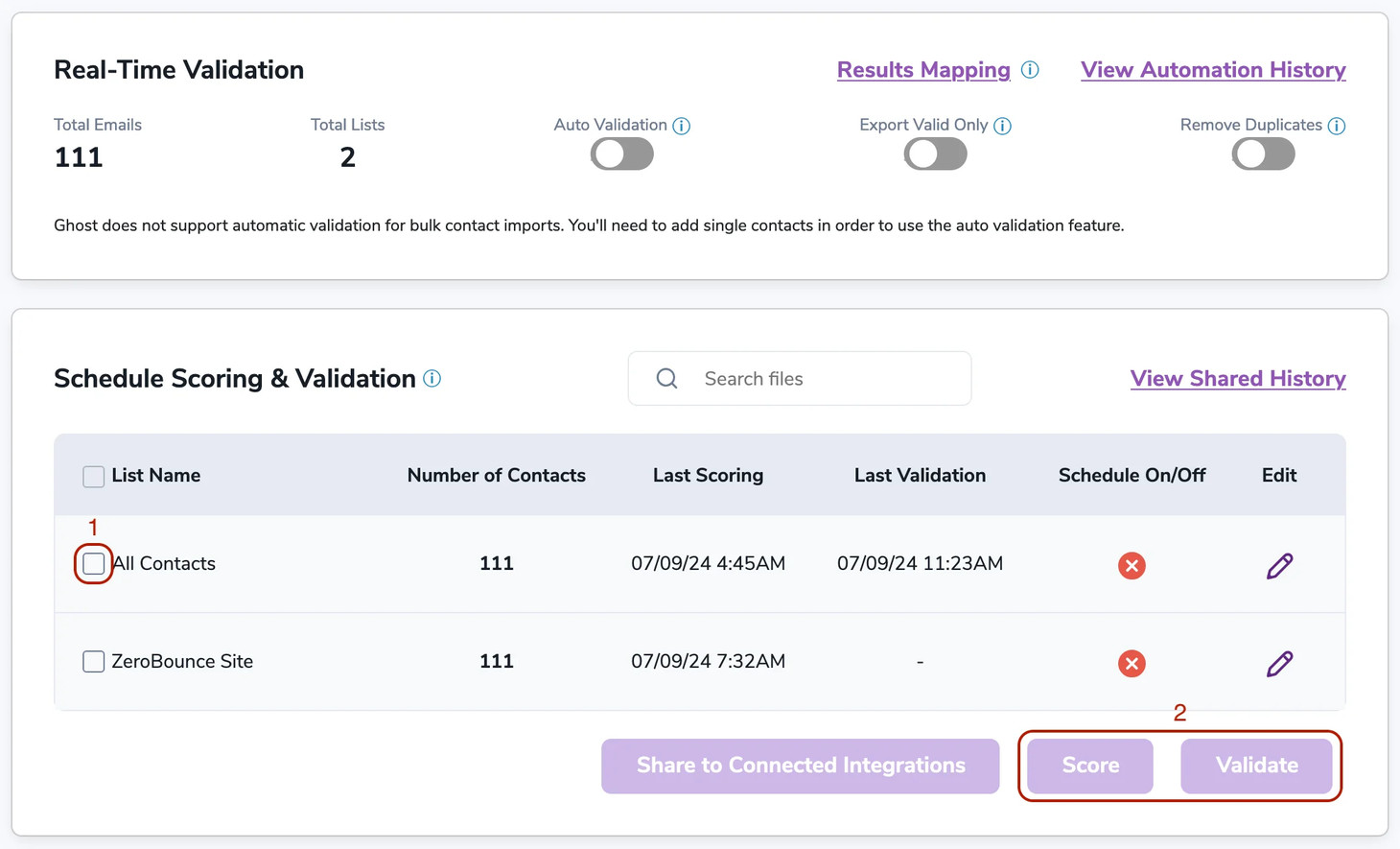Image resolution: width=1400 pixels, height=849 pixels.
Task: Click the search magnifier icon
Action: [x=666, y=378]
